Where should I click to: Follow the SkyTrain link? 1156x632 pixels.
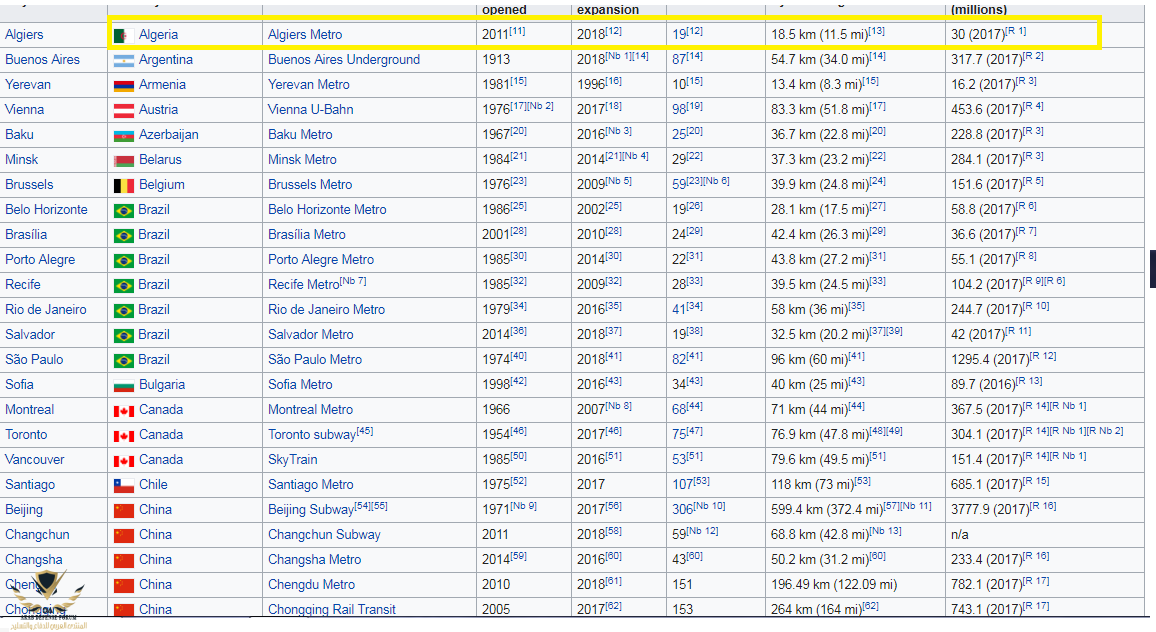point(293,460)
